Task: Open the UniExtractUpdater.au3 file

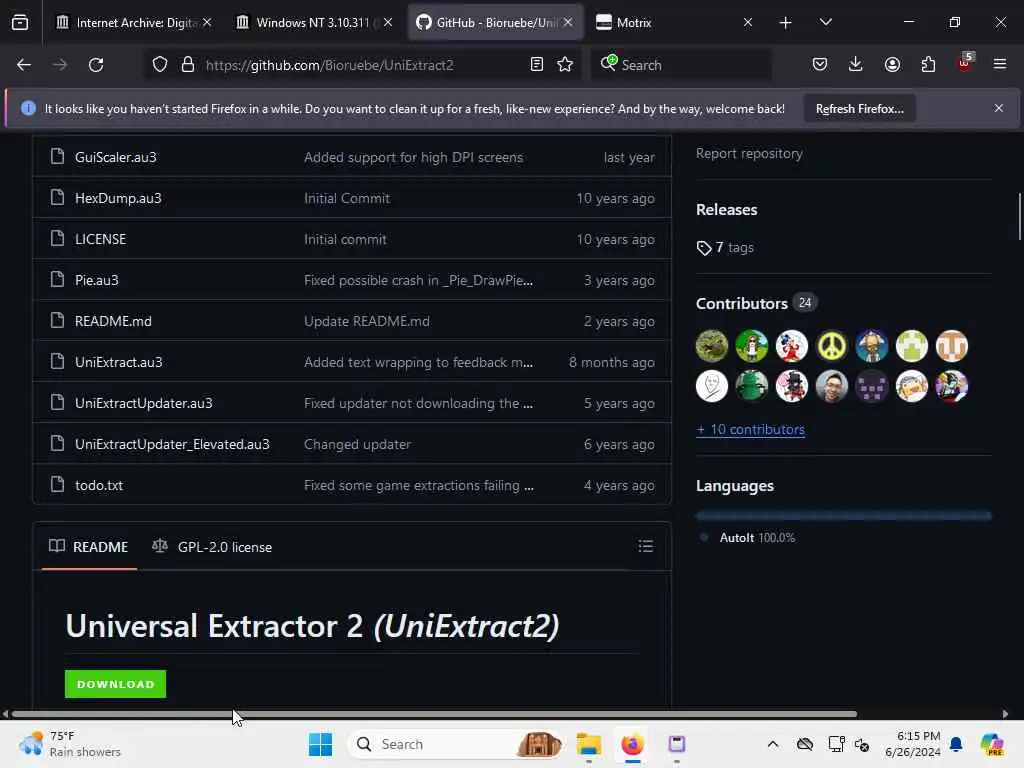Action: click(x=144, y=404)
